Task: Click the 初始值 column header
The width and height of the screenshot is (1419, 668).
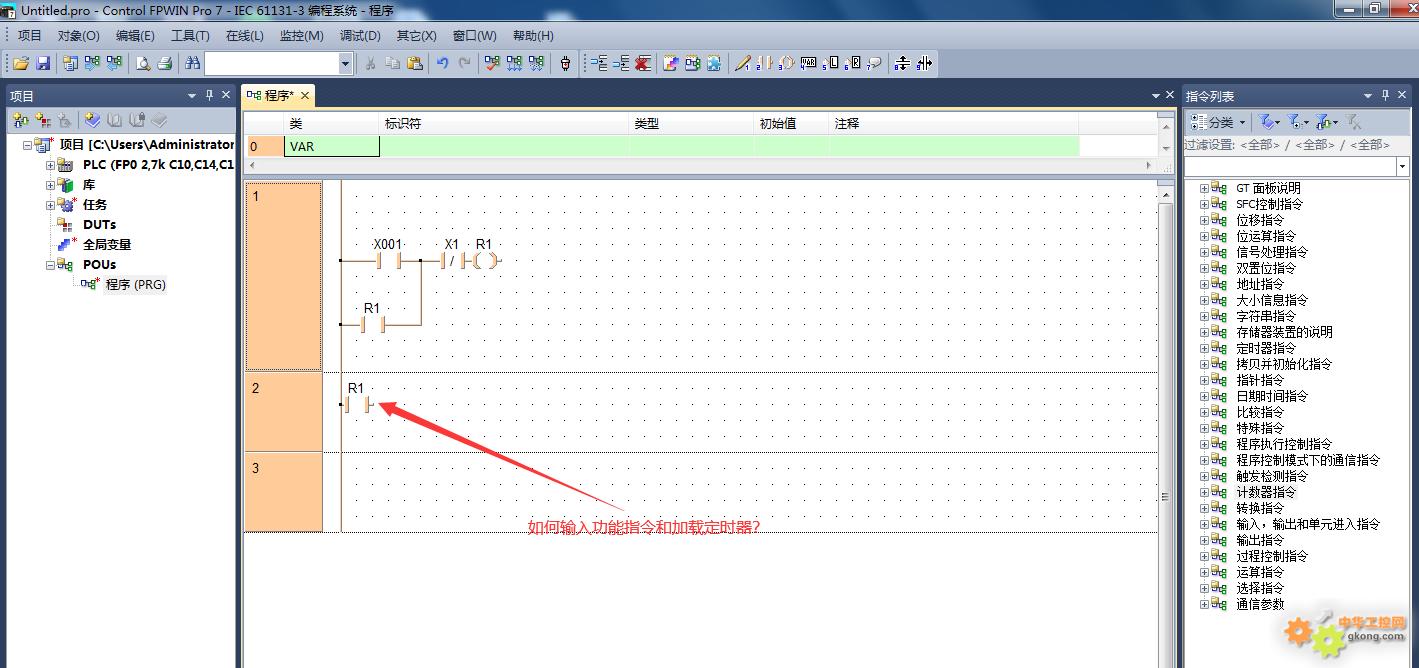Action: click(x=791, y=124)
